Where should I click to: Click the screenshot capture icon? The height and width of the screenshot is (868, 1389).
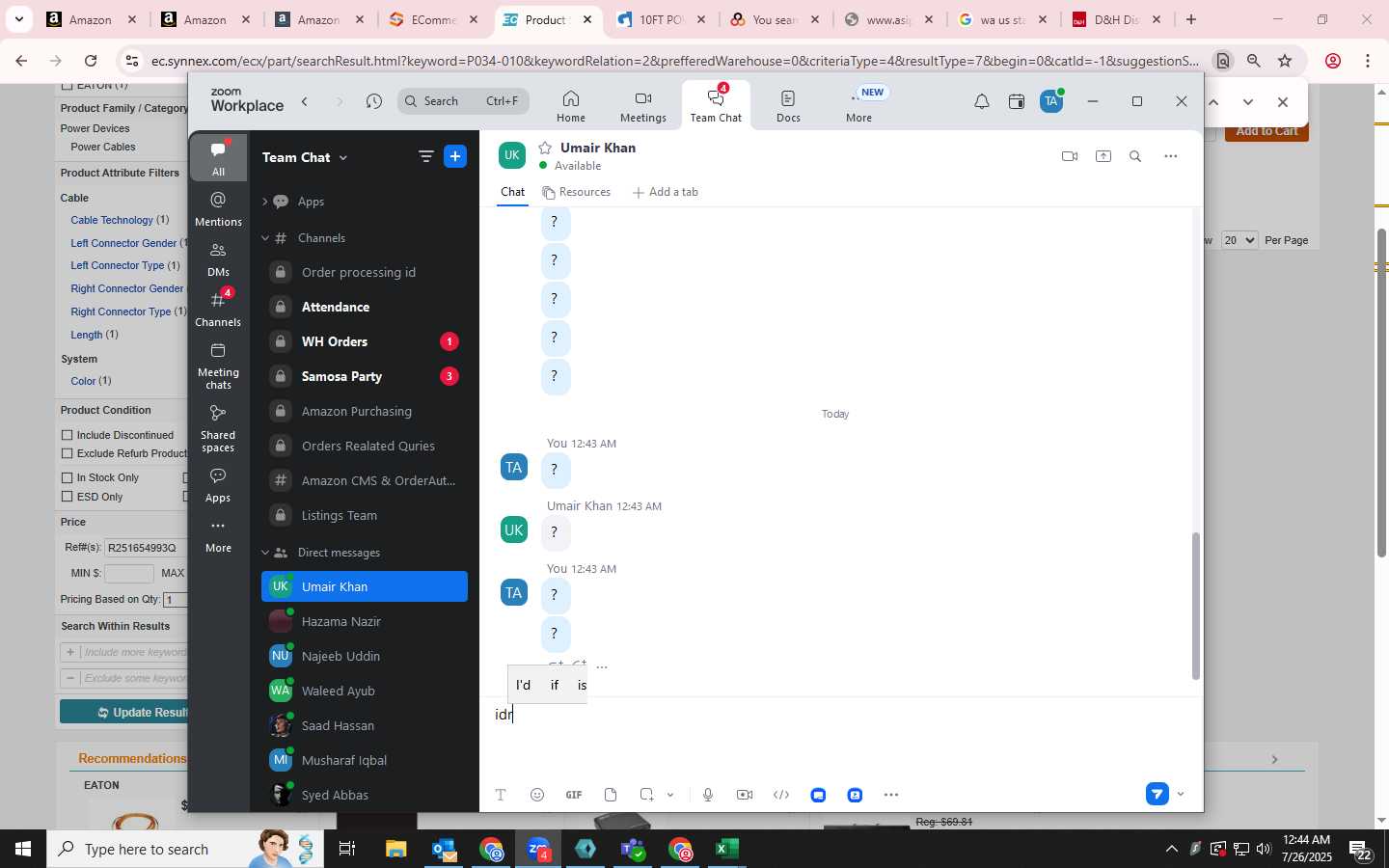[646, 795]
